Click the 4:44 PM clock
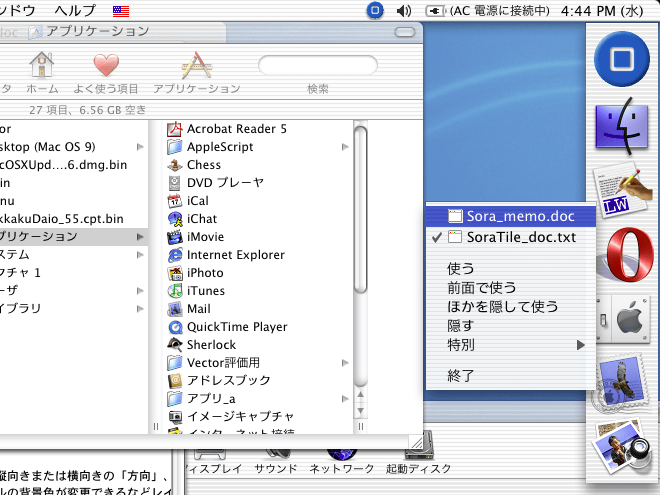Screen dimensions: 660x495 (602, 11)
